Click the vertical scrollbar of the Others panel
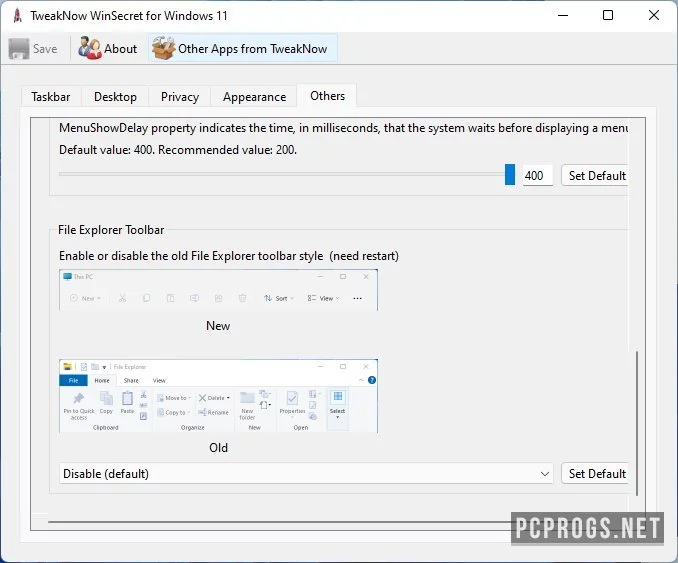Image resolution: width=678 pixels, height=563 pixels. click(637, 423)
